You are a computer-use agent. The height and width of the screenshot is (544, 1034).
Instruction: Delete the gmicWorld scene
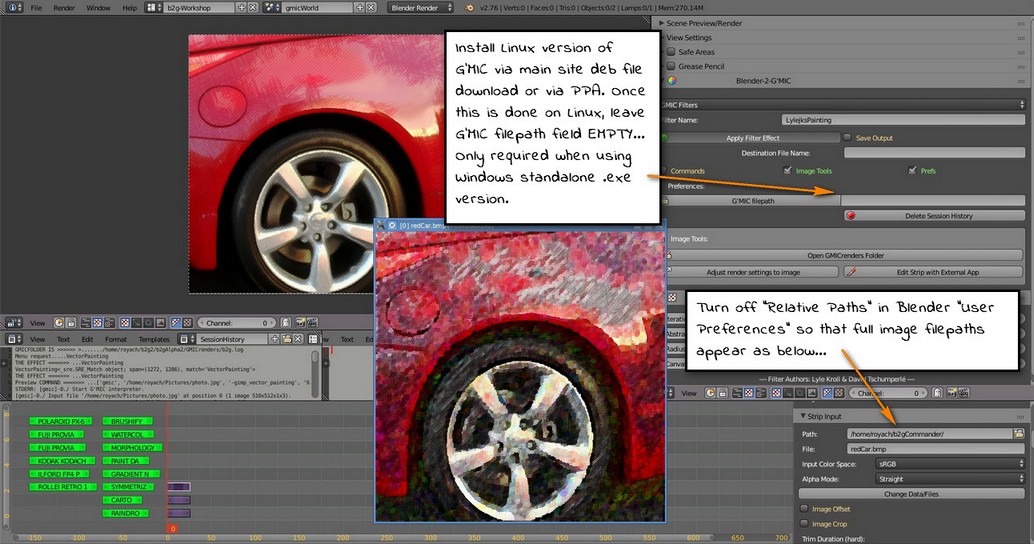click(371, 7)
